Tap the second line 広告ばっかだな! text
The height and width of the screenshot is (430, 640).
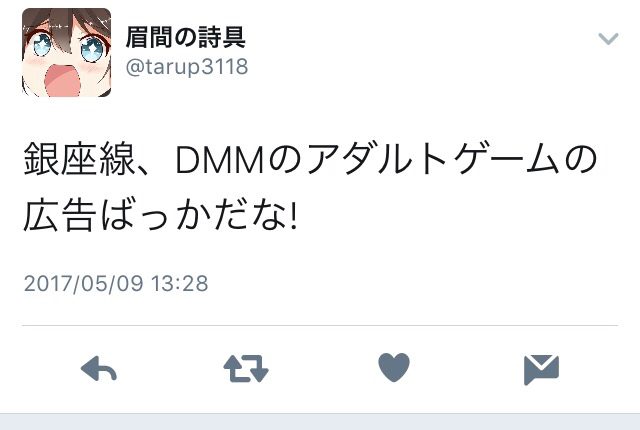pyautogui.click(x=160, y=215)
